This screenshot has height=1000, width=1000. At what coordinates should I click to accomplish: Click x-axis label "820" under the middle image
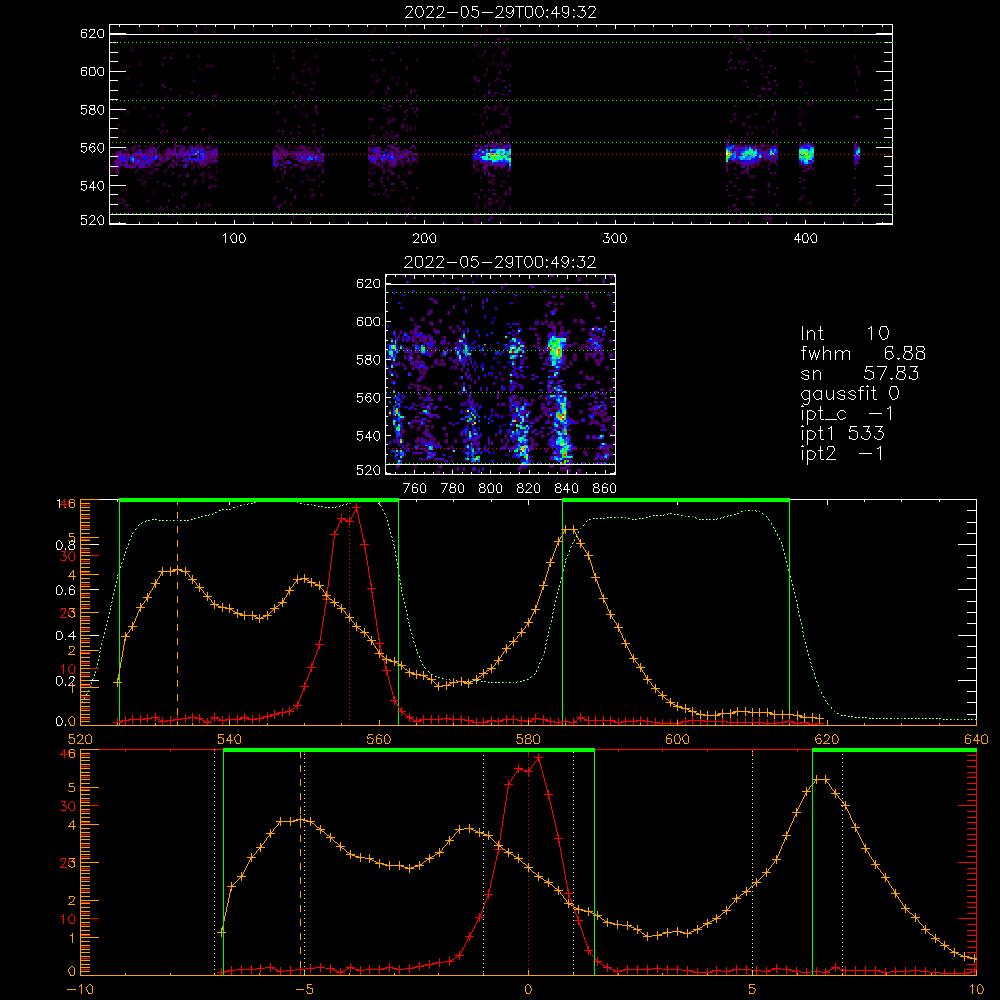point(529,489)
